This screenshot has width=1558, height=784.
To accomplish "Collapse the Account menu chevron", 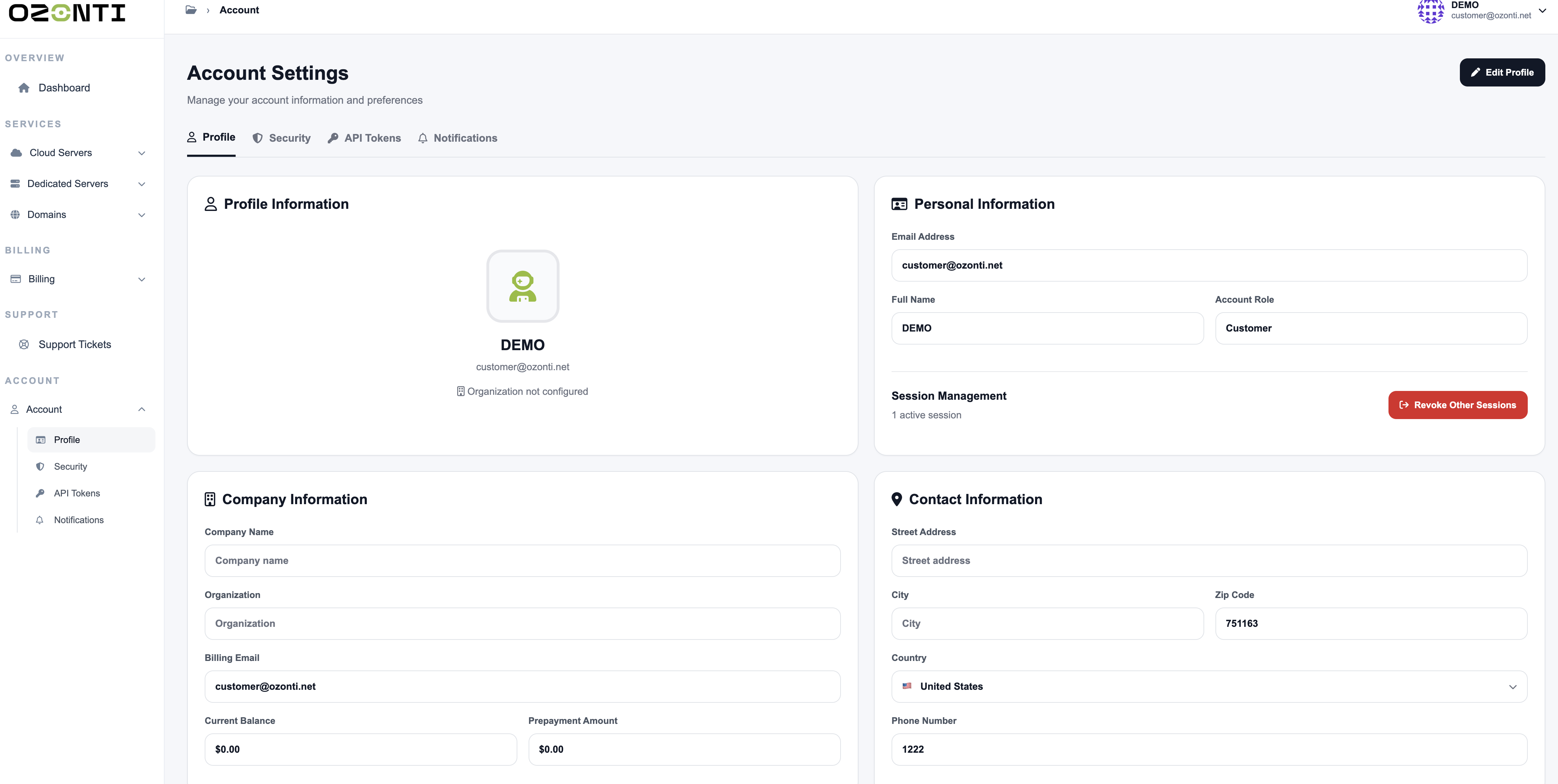I will pyautogui.click(x=141, y=409).
